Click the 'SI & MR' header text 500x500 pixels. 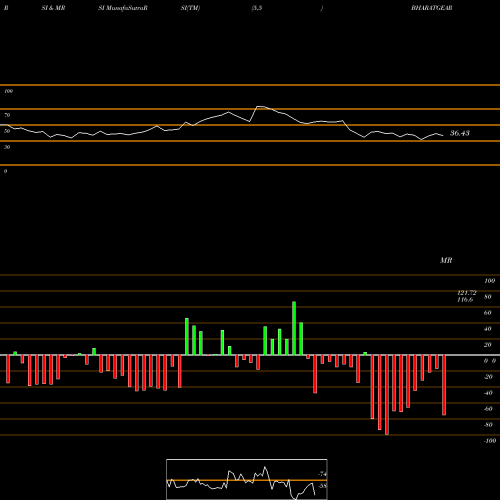pos(53,8)
